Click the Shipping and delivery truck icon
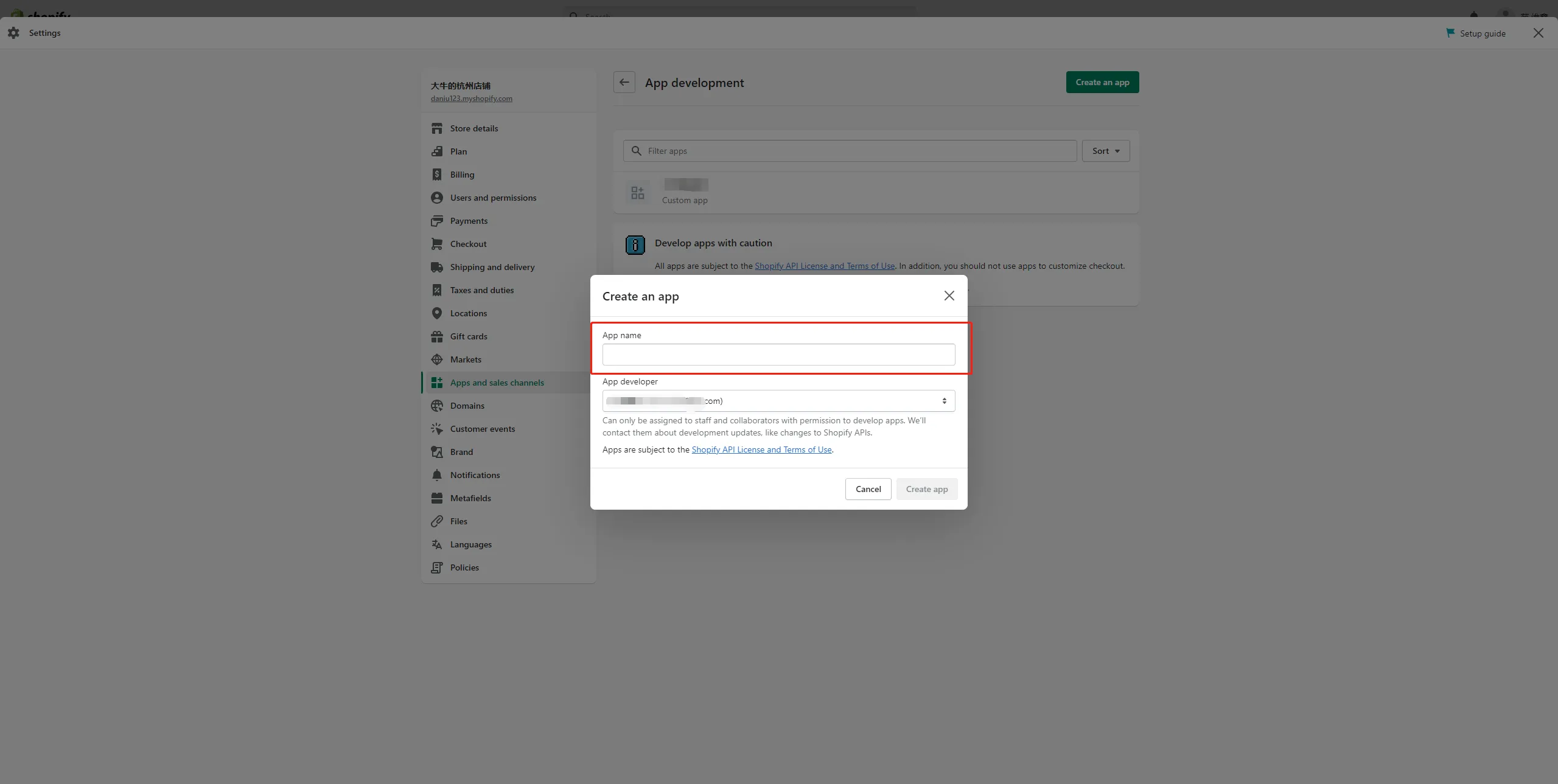 (x=436, y=267)
